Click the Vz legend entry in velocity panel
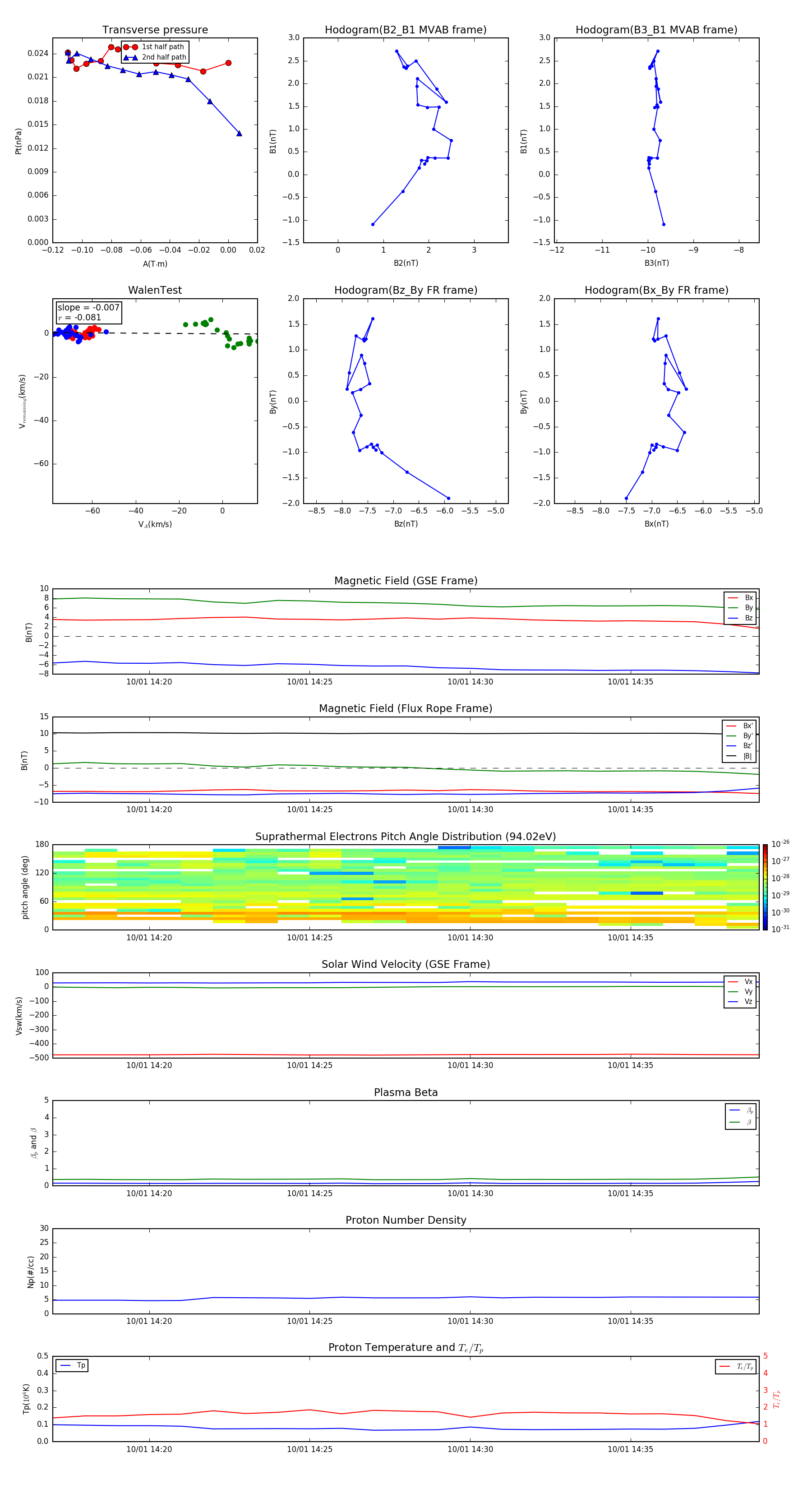Screen dimensions: 812x1489 pyautogui.click(x=741, y=1002)
